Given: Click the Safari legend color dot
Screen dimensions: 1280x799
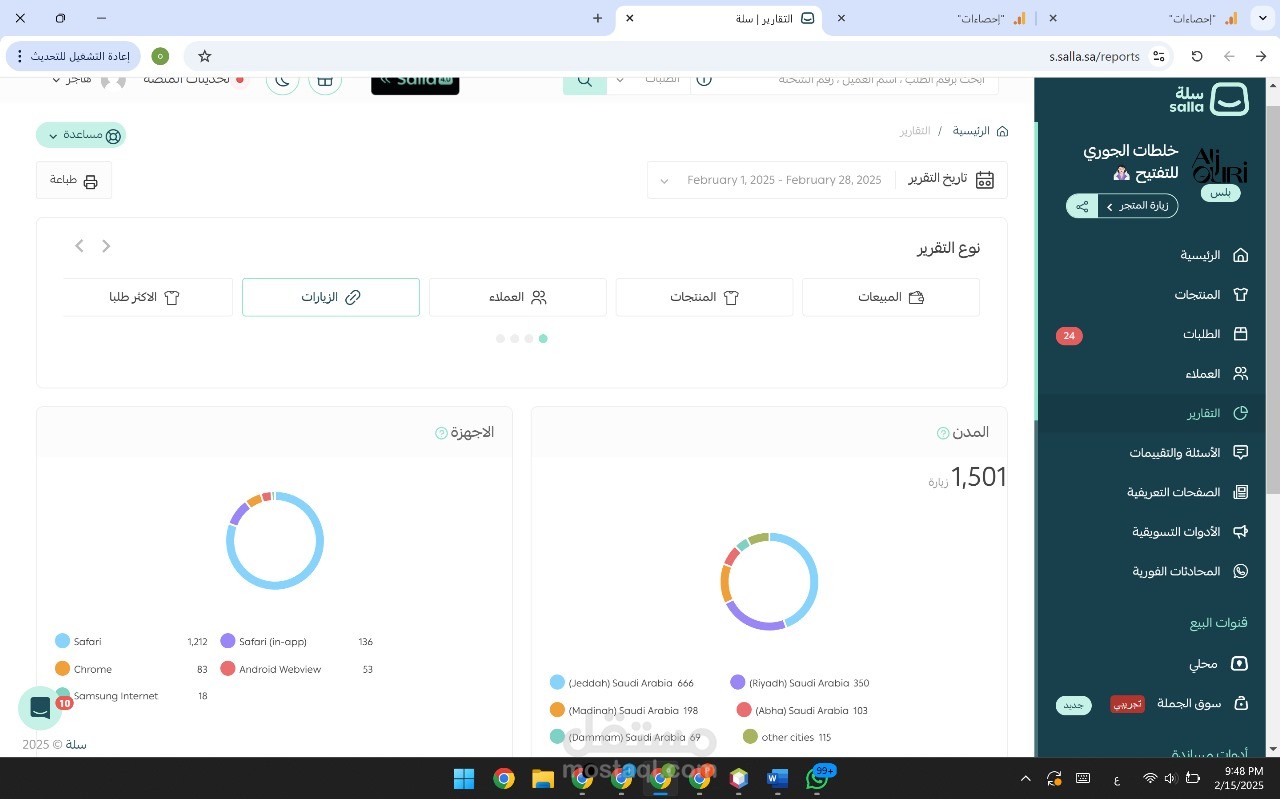Looking at the screenshot, I should (x=62, y=641).
